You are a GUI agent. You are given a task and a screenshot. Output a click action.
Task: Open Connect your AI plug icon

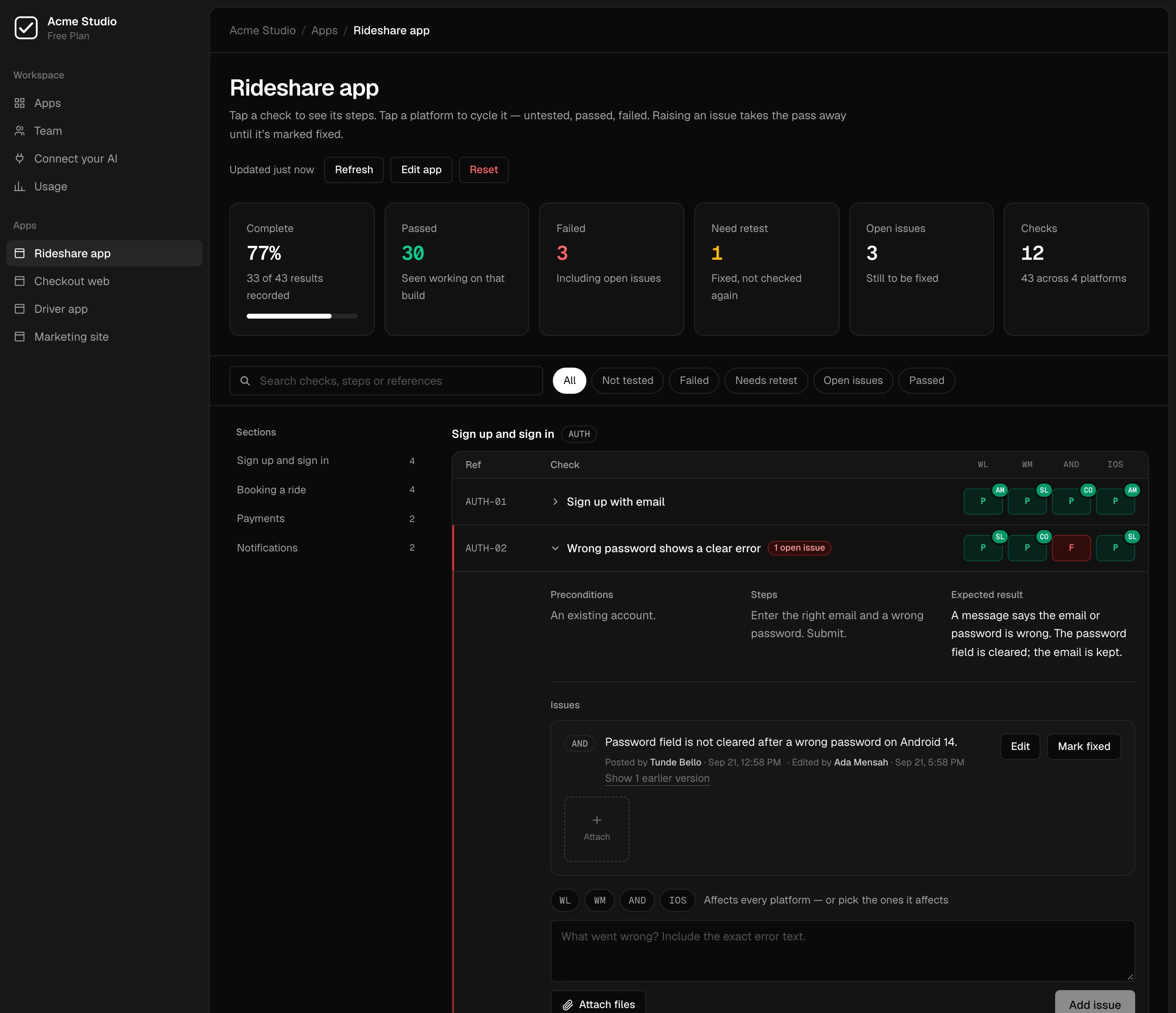[19, 158]
